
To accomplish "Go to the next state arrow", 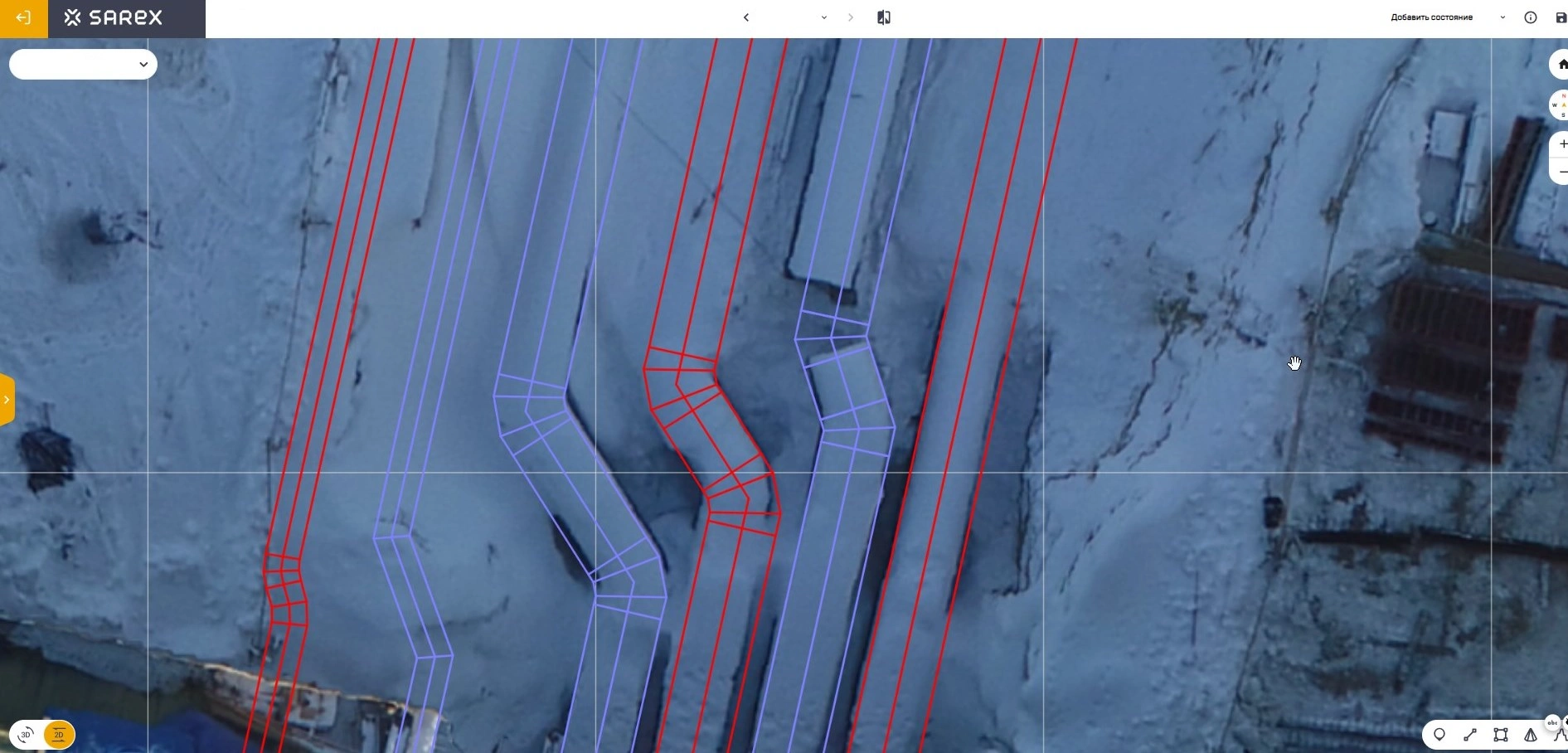I will (851, 17).
